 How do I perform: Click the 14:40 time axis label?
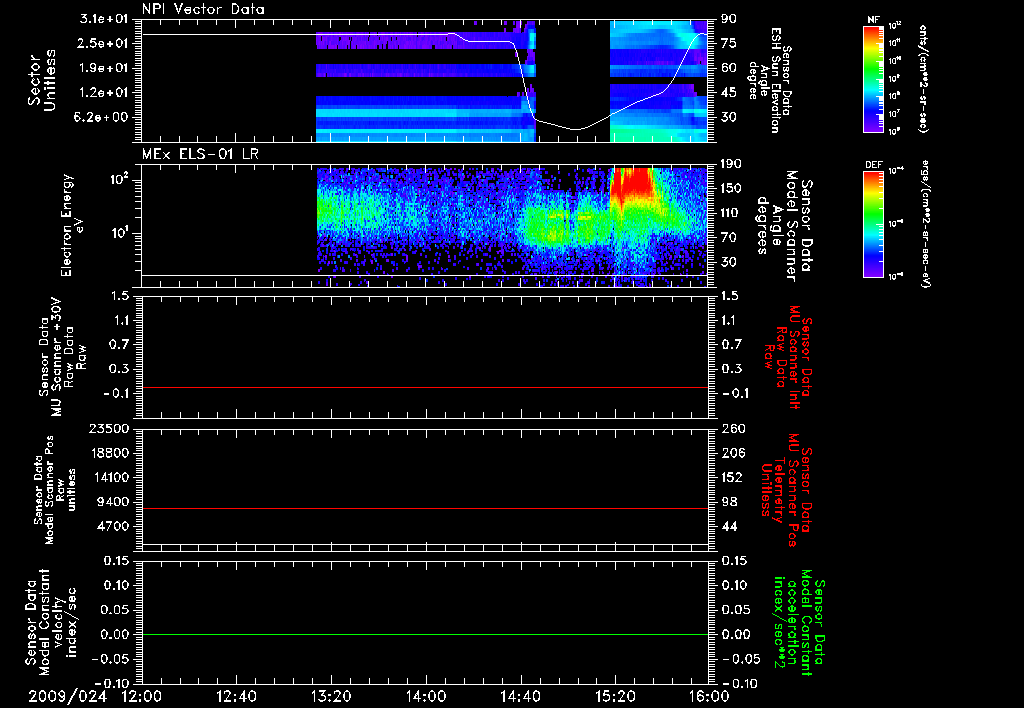point(520,696)
